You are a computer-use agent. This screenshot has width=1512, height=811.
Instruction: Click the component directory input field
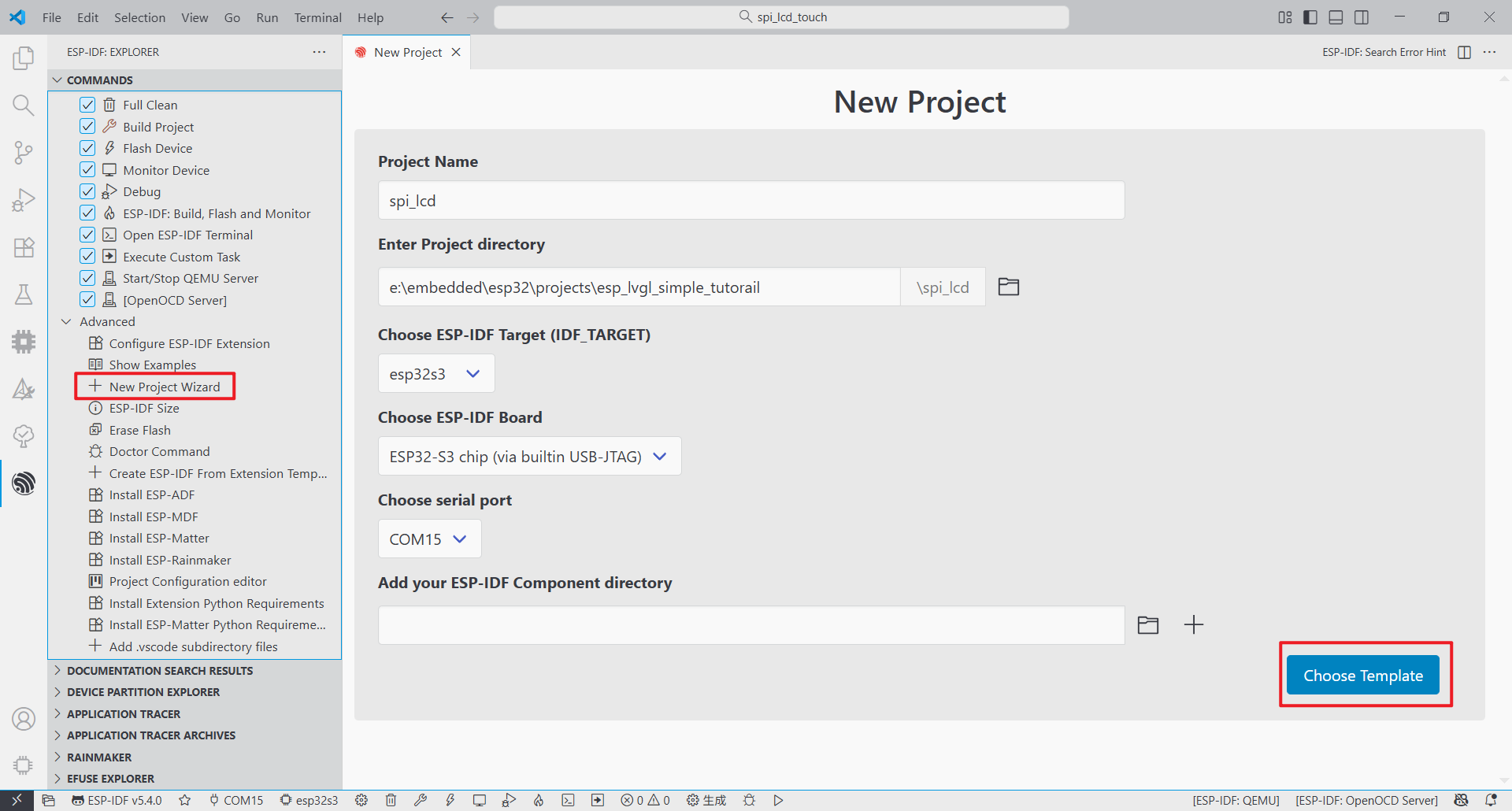coord(751,625)
